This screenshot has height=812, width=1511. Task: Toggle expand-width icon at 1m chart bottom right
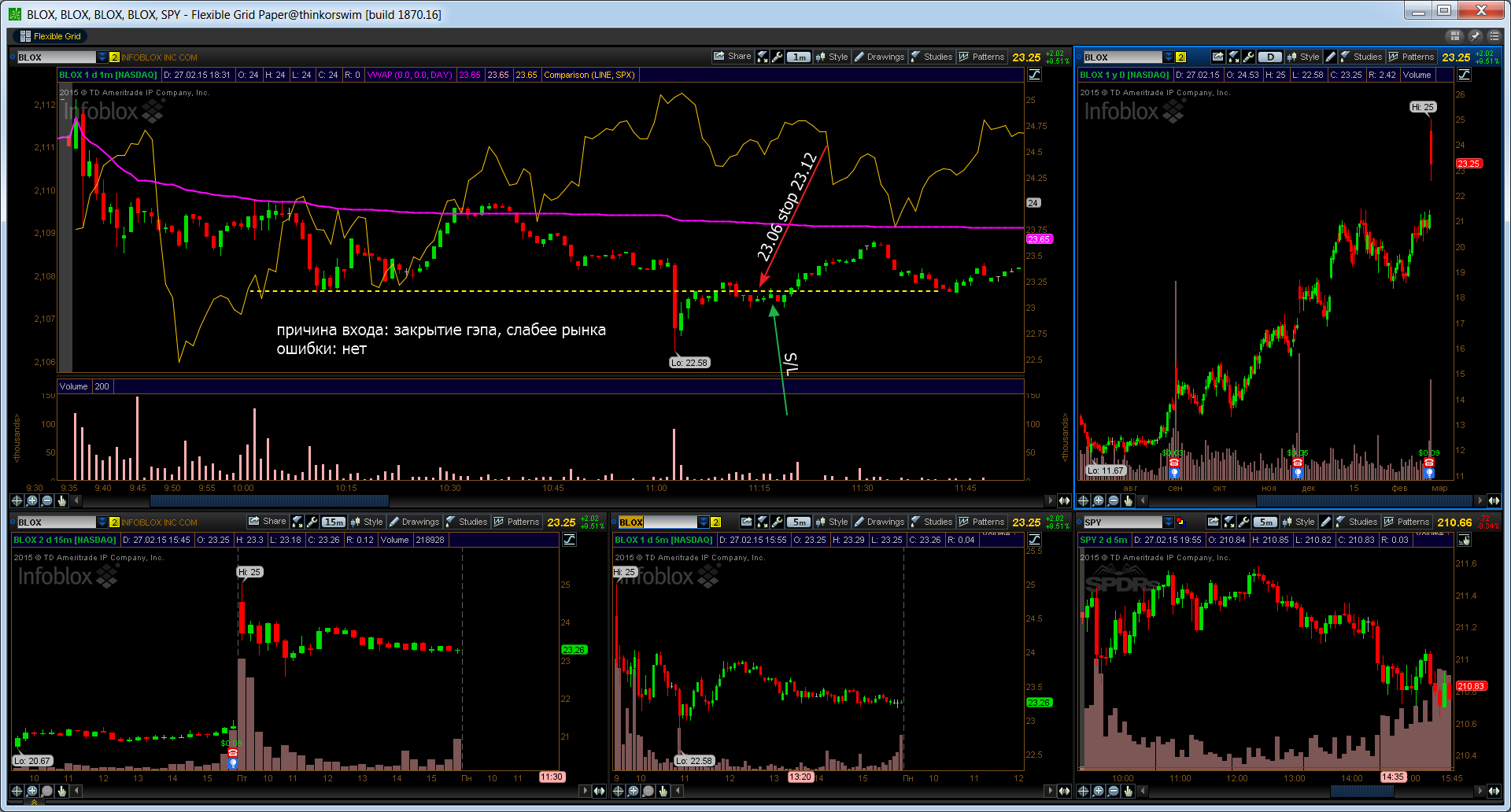pyautogui.click(x=1064, y=500)
